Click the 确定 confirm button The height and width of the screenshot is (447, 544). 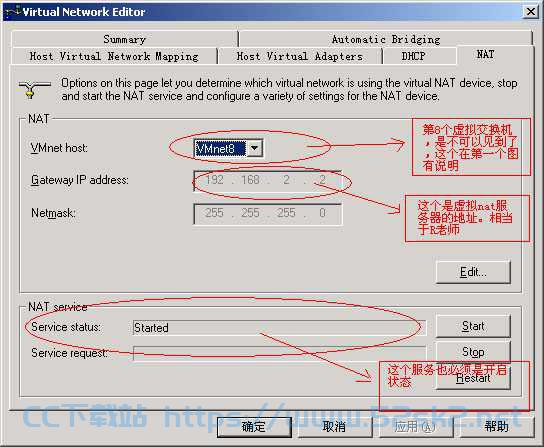pos(254,427)
